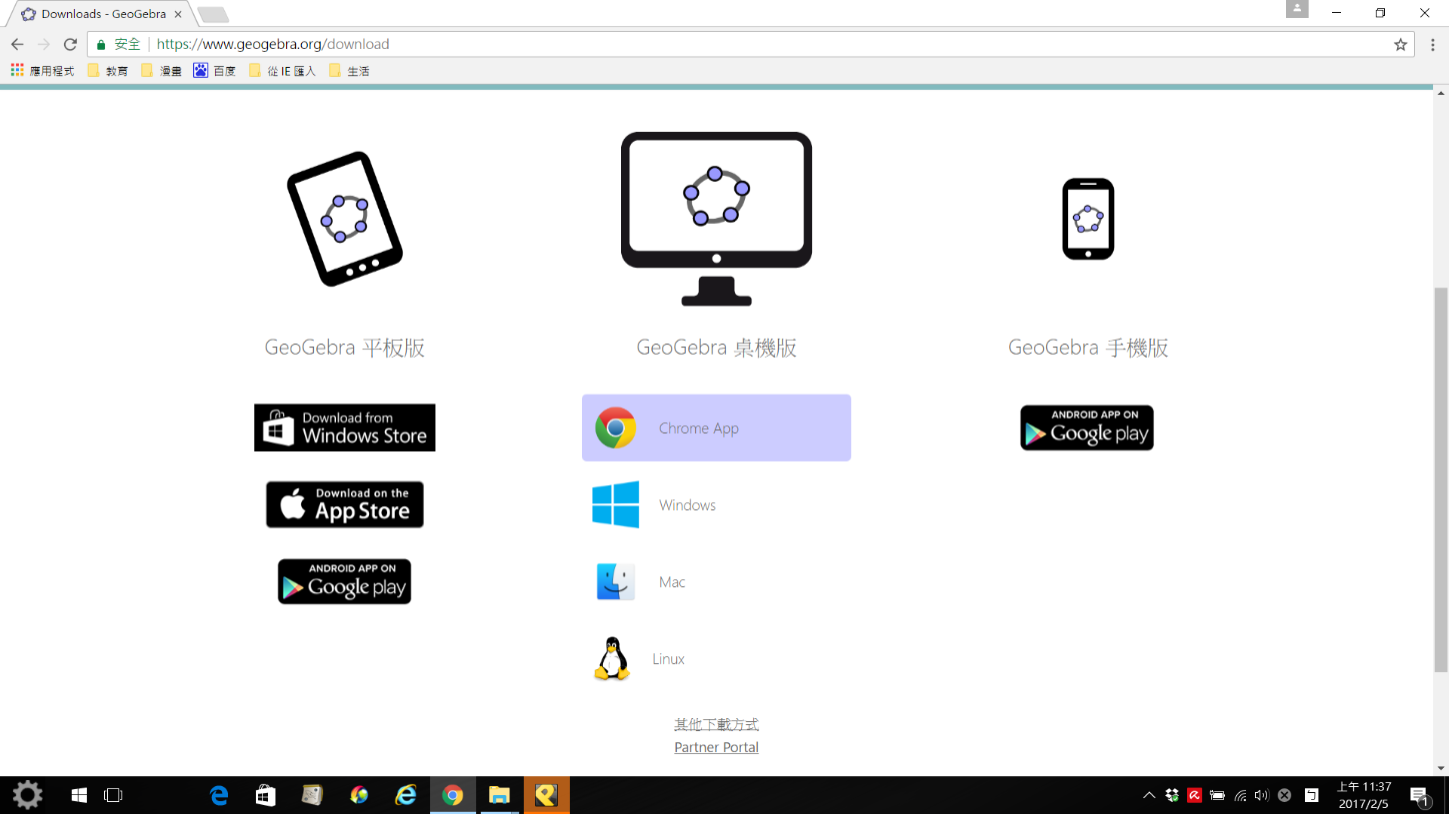Choose the Mac download text link
The width and height of the screenshot is (1449, 814).
(672, 582)
